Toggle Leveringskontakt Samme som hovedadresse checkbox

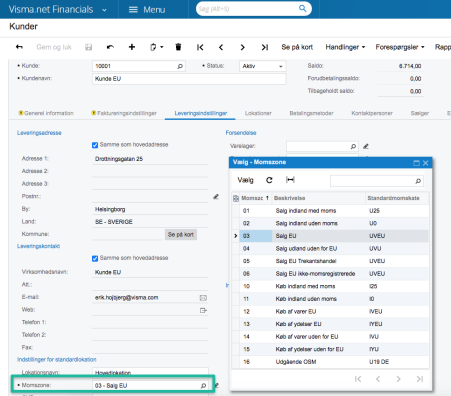coord(95,258)
